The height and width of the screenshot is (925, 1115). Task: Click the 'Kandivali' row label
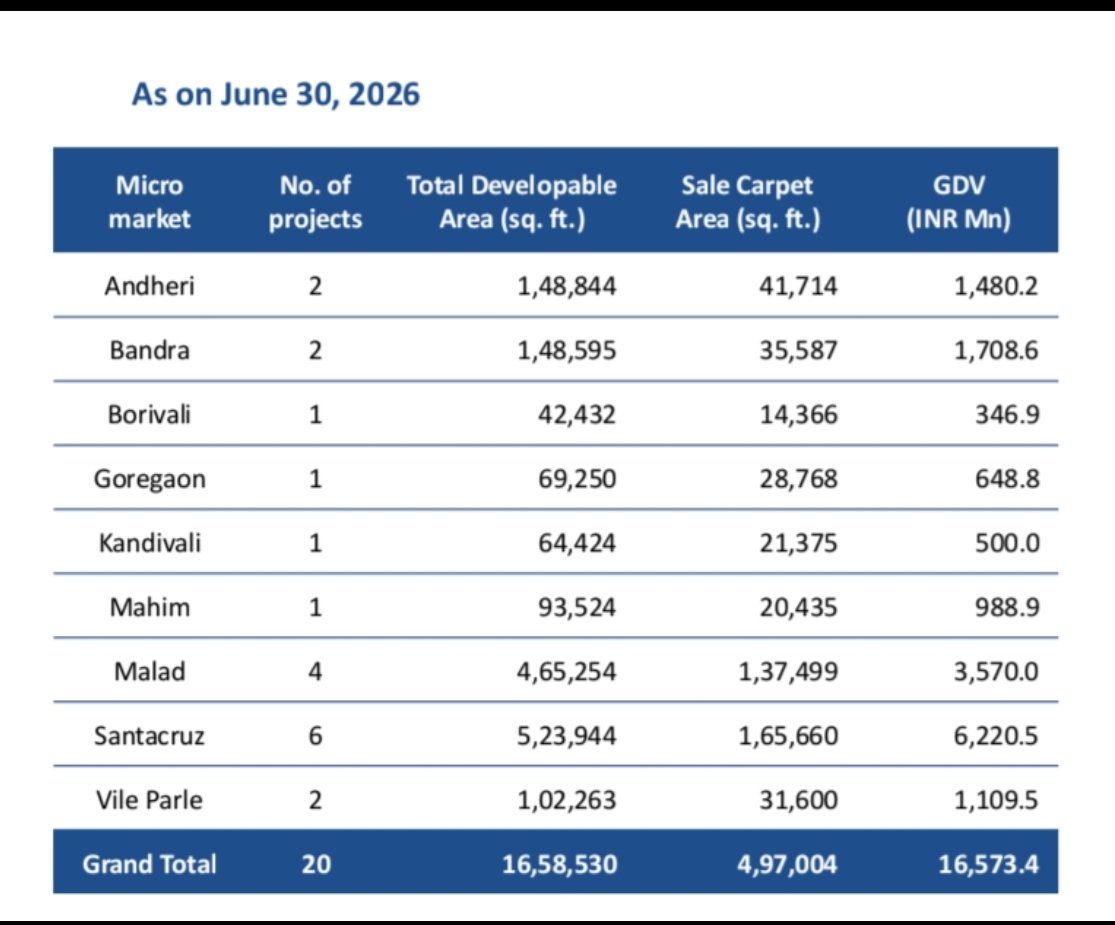(149, 543)
